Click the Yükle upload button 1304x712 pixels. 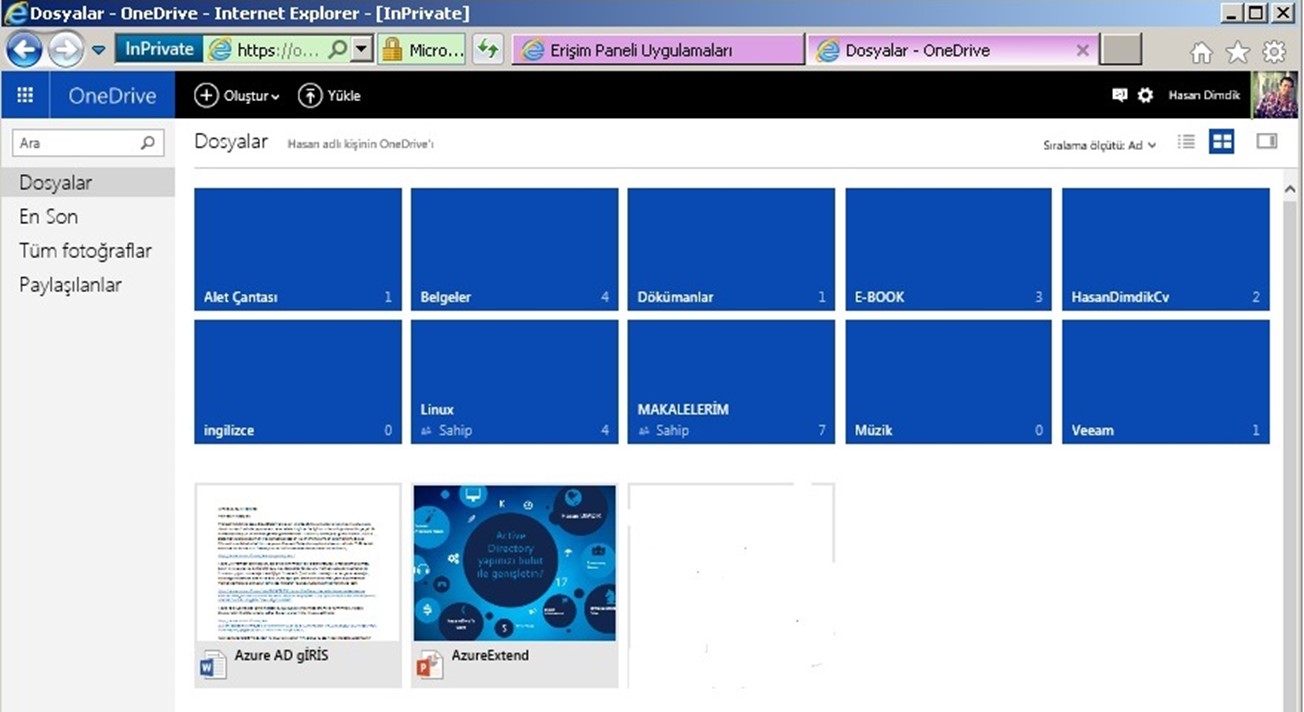point(330,96)
